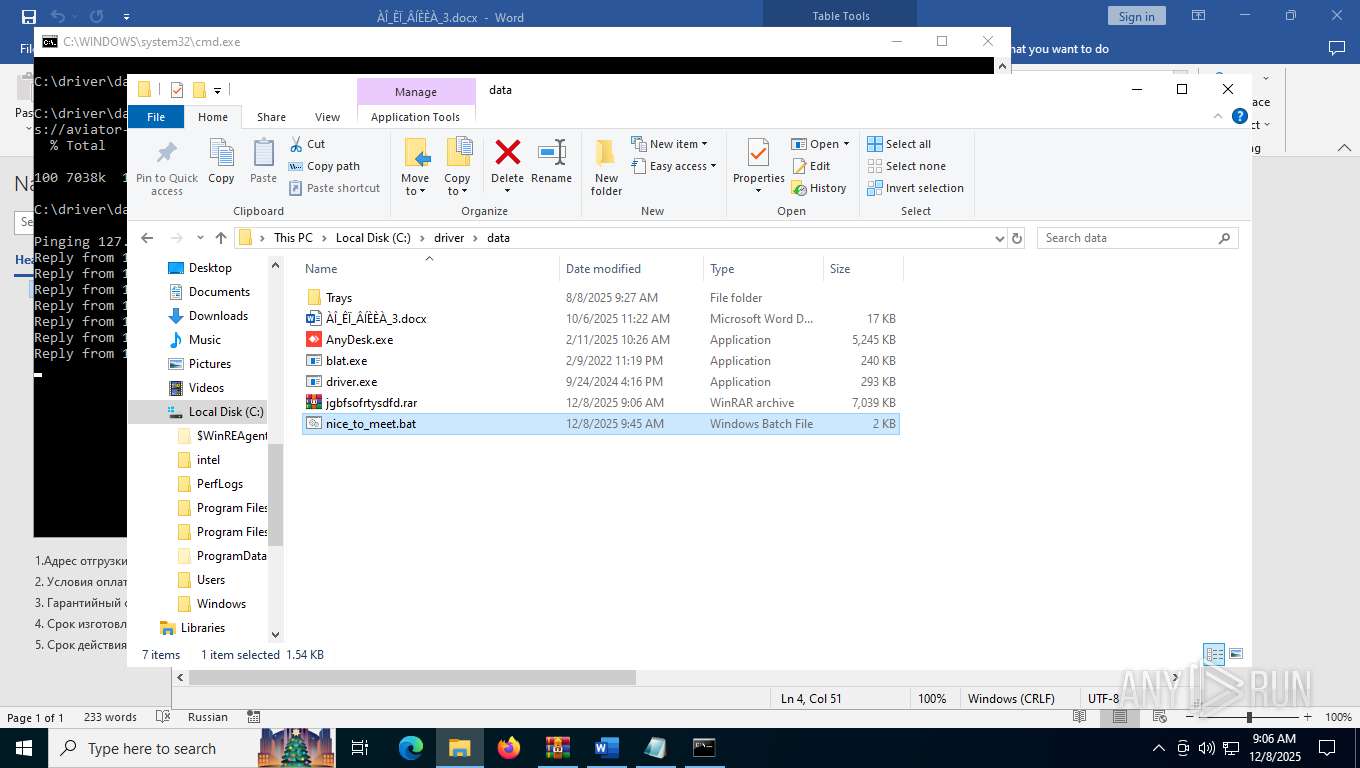Viewport: 1360px width, 768px height.
Task: Open Microsoft Edge from the taskbar
Action: click(x=411, y=748)
